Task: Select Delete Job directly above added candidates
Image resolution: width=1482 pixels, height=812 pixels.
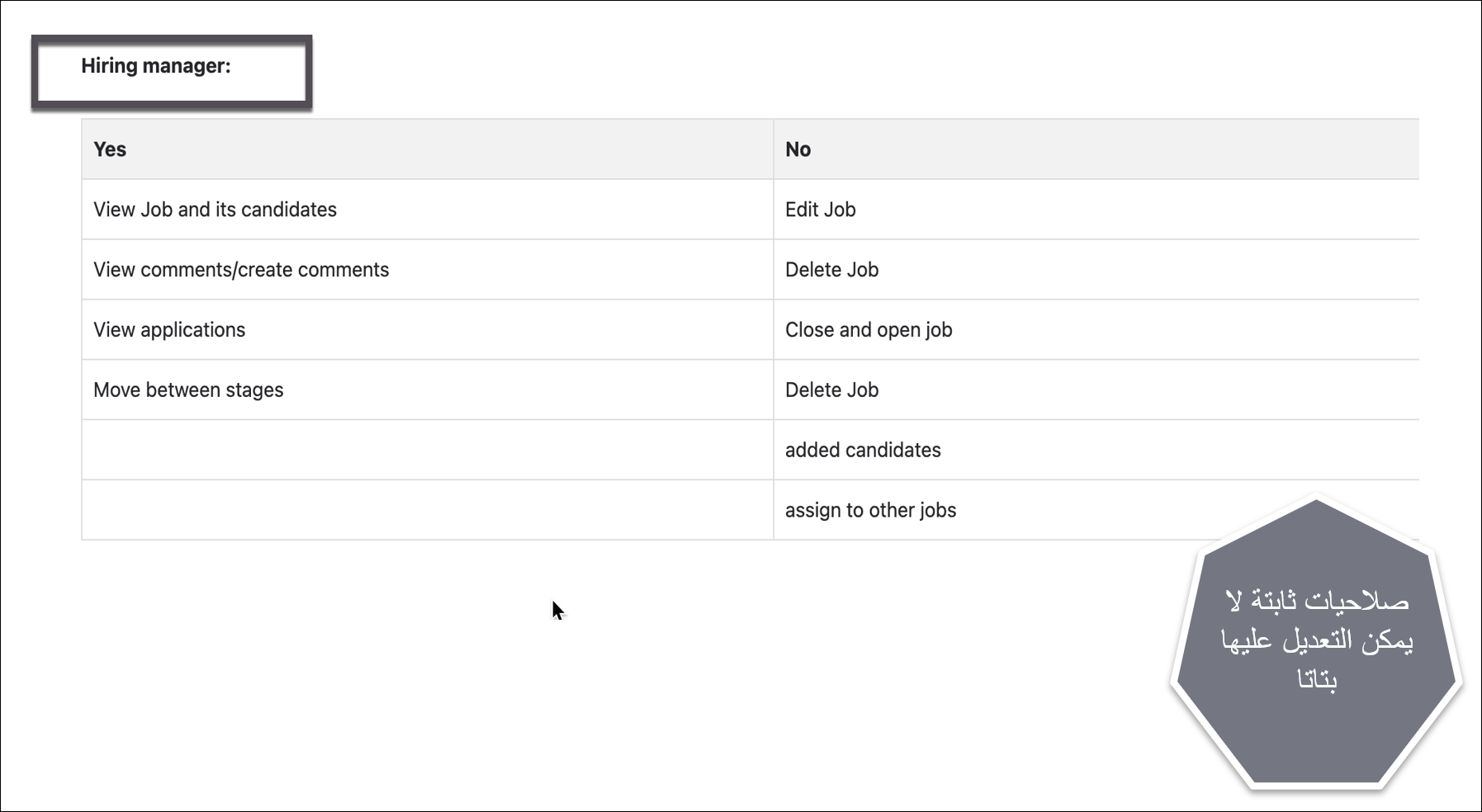Action: (831, 390)
